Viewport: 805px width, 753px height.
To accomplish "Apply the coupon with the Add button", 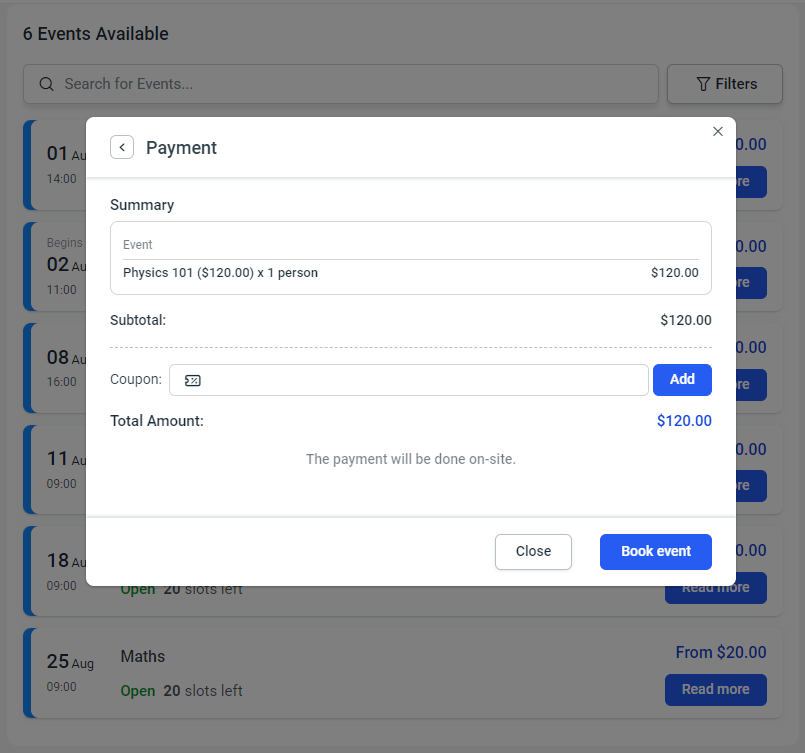I will click(x=682, y=379).
